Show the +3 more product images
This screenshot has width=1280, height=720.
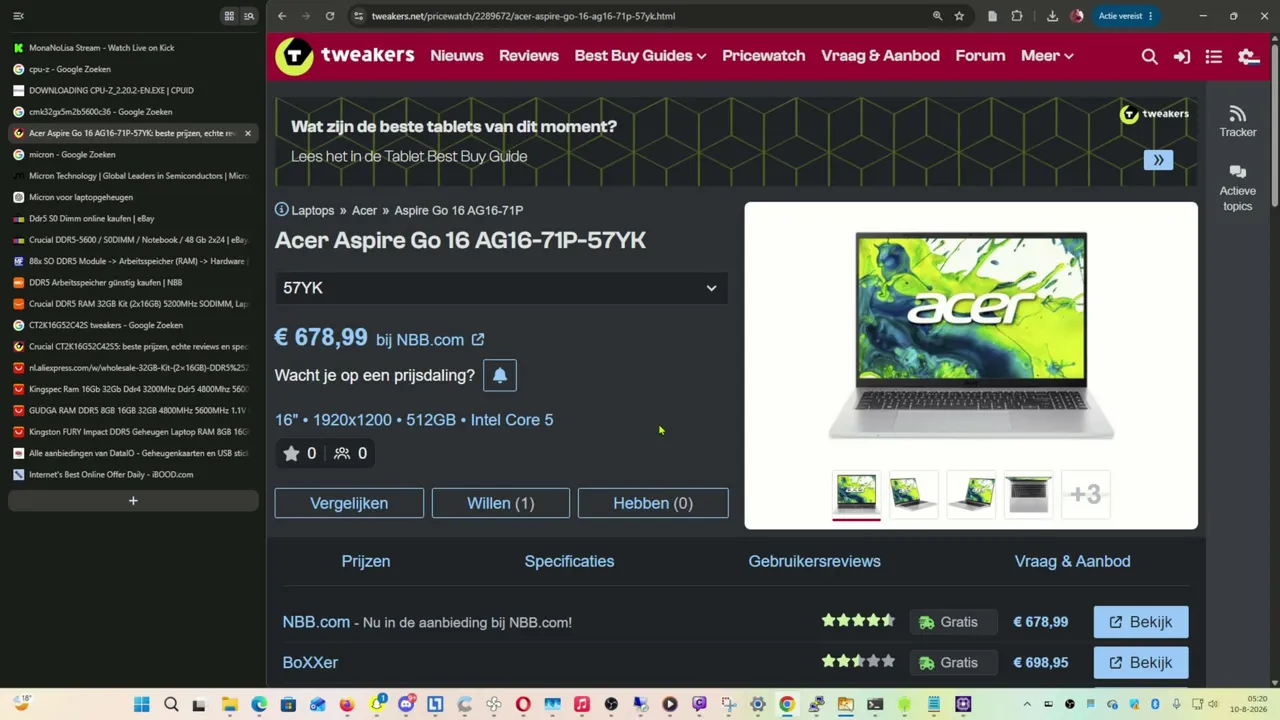tap(1086, 494)
